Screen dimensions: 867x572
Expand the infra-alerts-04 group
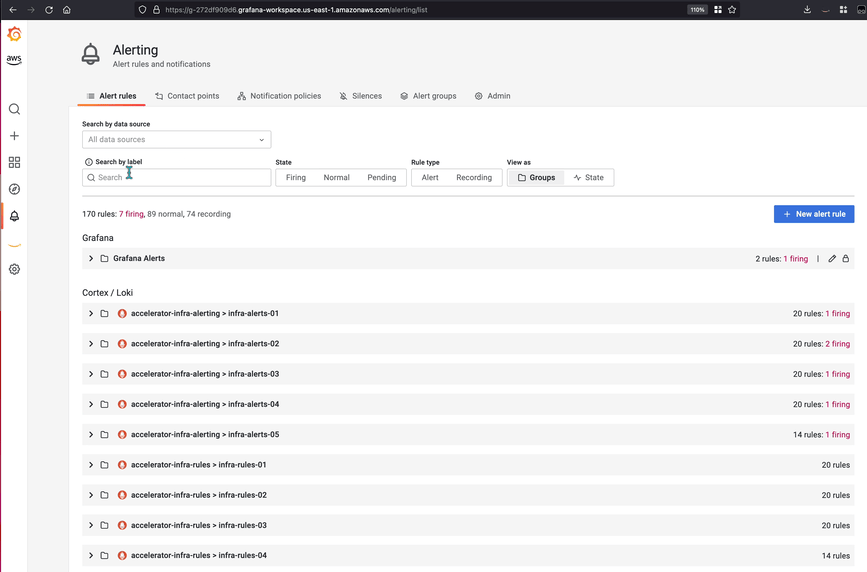91,404
